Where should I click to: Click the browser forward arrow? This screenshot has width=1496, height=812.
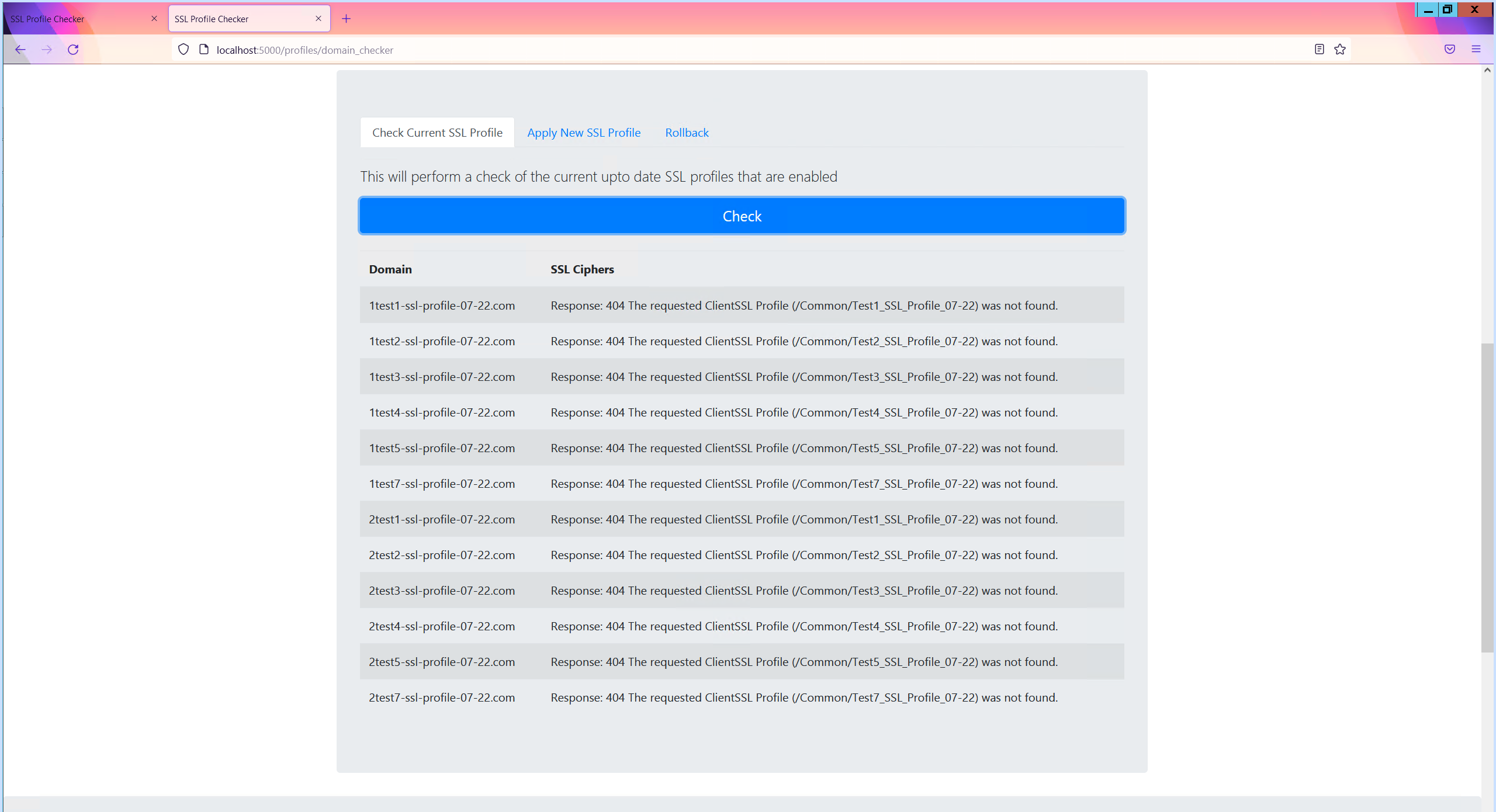click(x=47, y=50)
